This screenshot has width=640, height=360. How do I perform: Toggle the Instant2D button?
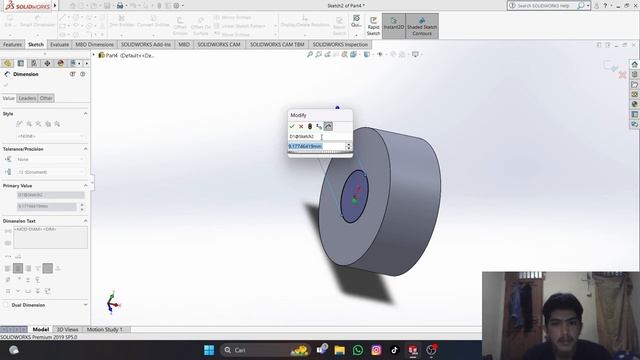[393, 26]
